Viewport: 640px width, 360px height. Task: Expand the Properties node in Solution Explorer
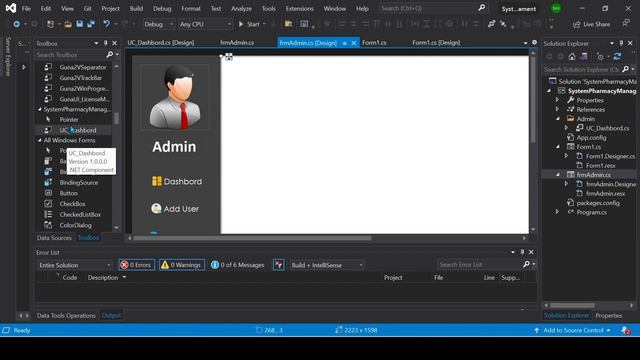(x=558, y=100)
